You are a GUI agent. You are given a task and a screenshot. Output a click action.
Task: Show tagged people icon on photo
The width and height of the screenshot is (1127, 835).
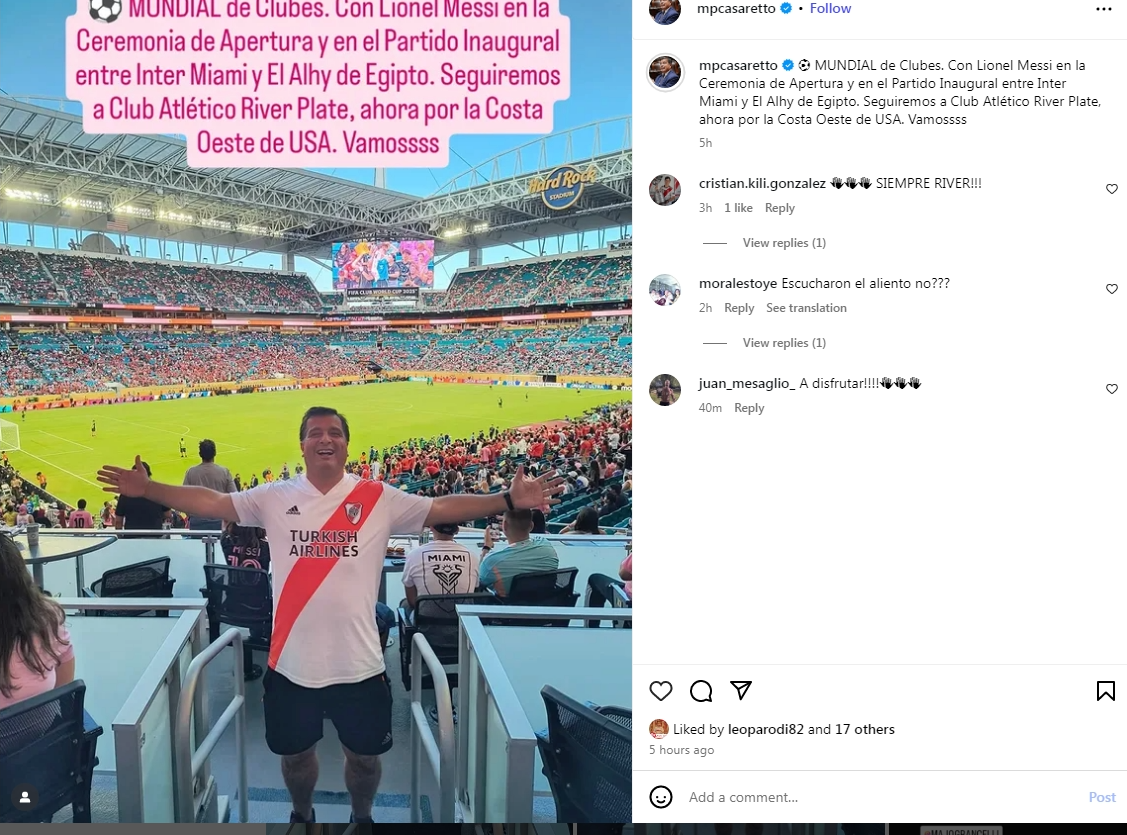click(x=24, y=797)
